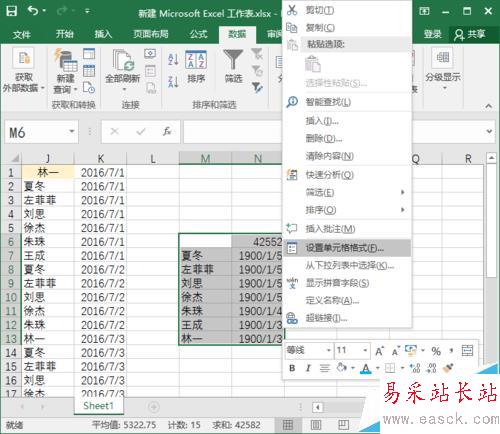Click cell J1 containing 林一
Screen dimensions: 500x434
coord(48,172)
